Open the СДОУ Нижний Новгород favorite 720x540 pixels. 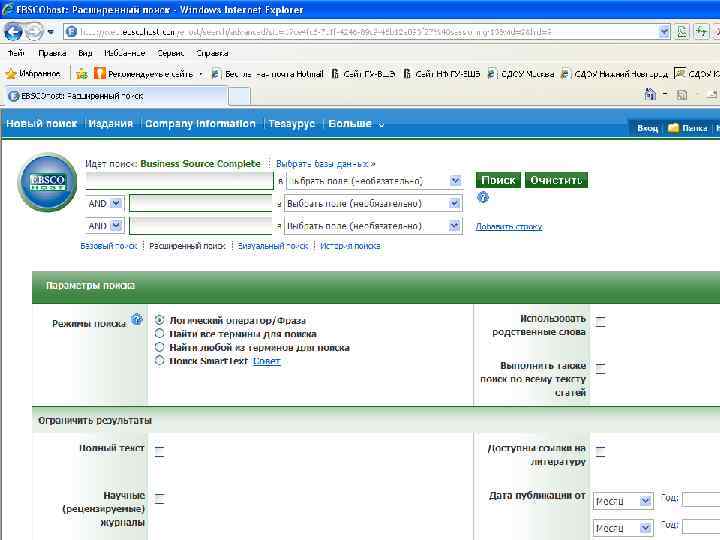coord(614,73)
